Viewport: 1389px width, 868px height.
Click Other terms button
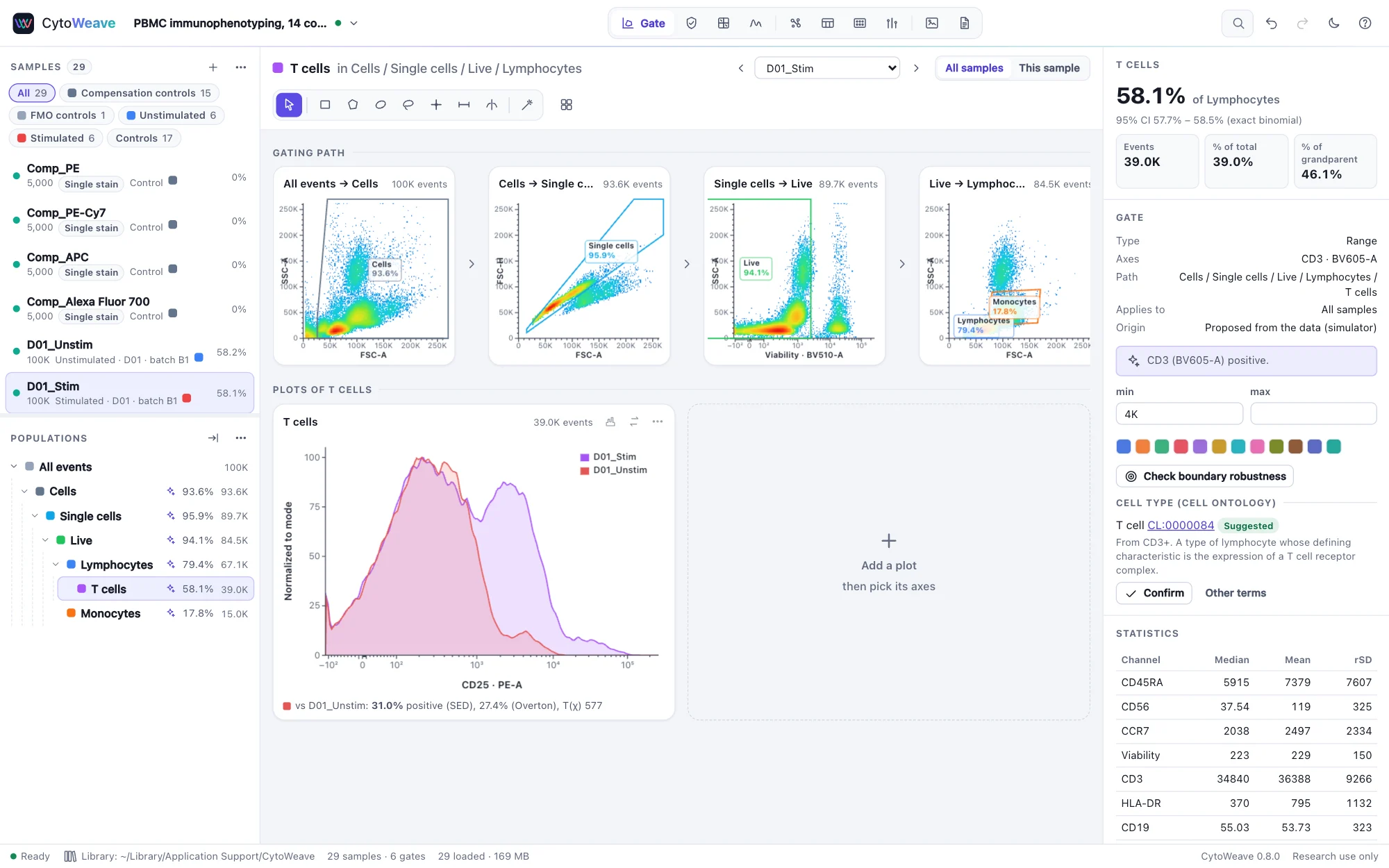(1236, 593)
